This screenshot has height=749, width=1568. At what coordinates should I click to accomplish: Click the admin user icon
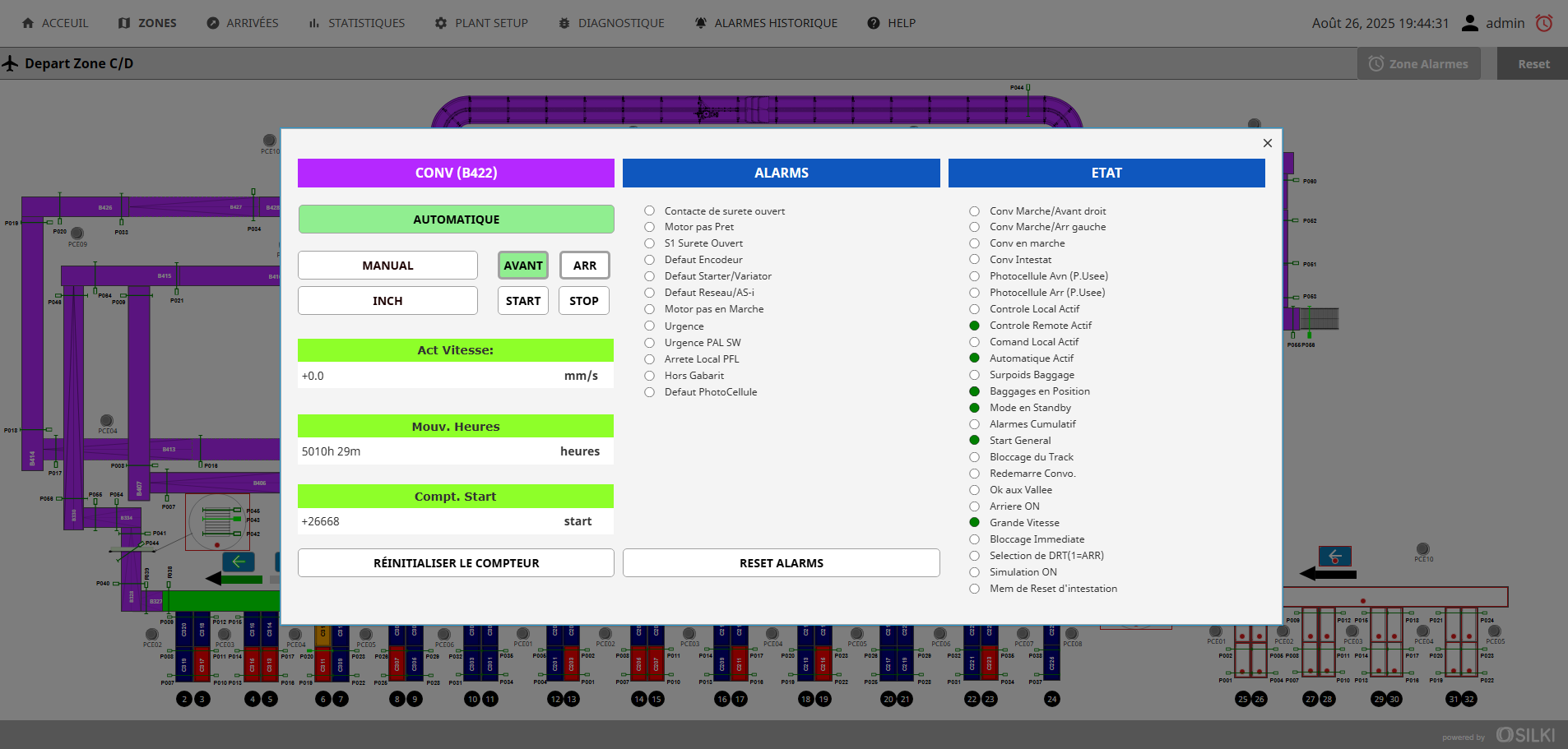tap(1469, 23)
